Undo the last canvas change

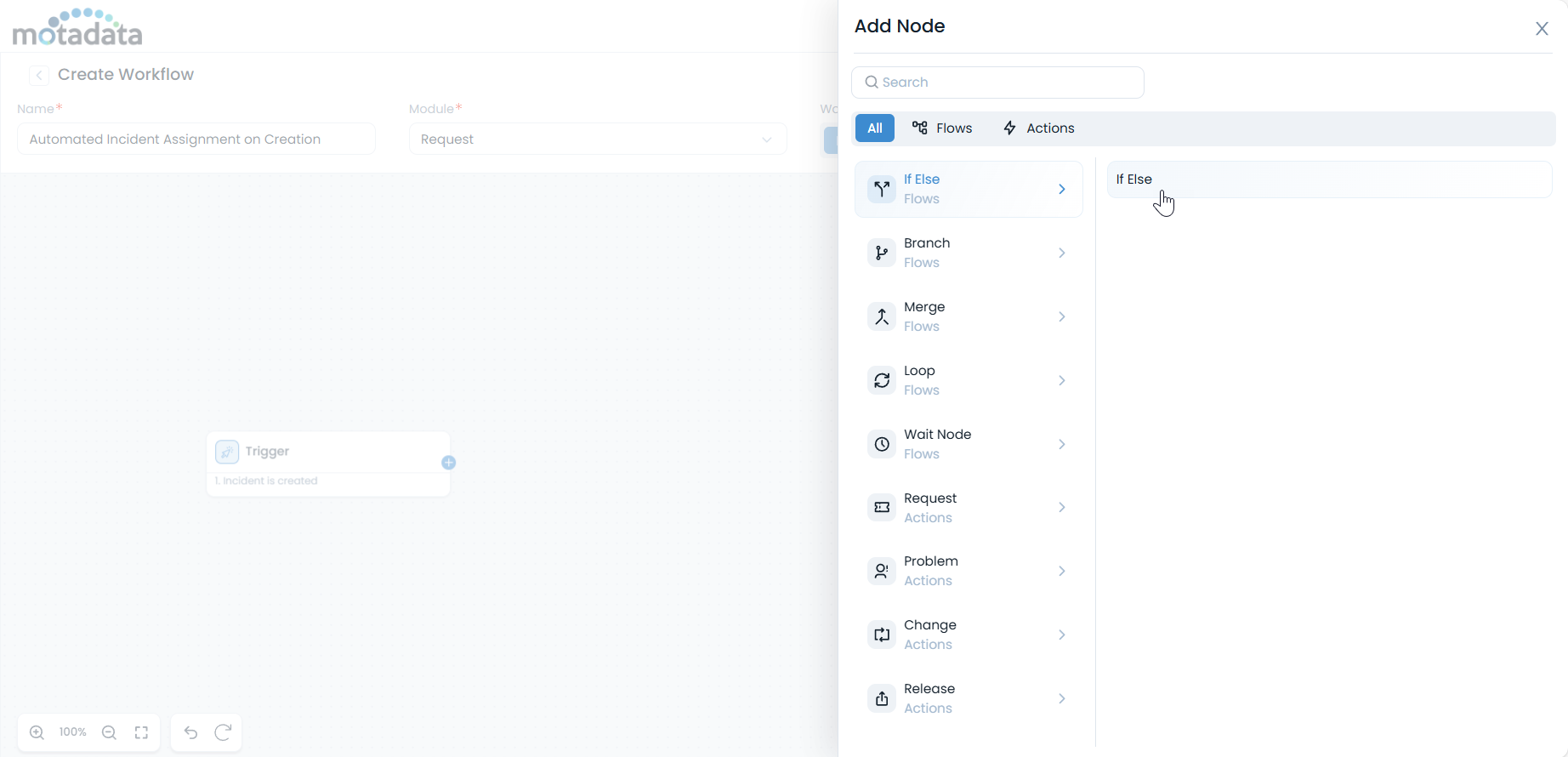point(190,732)
